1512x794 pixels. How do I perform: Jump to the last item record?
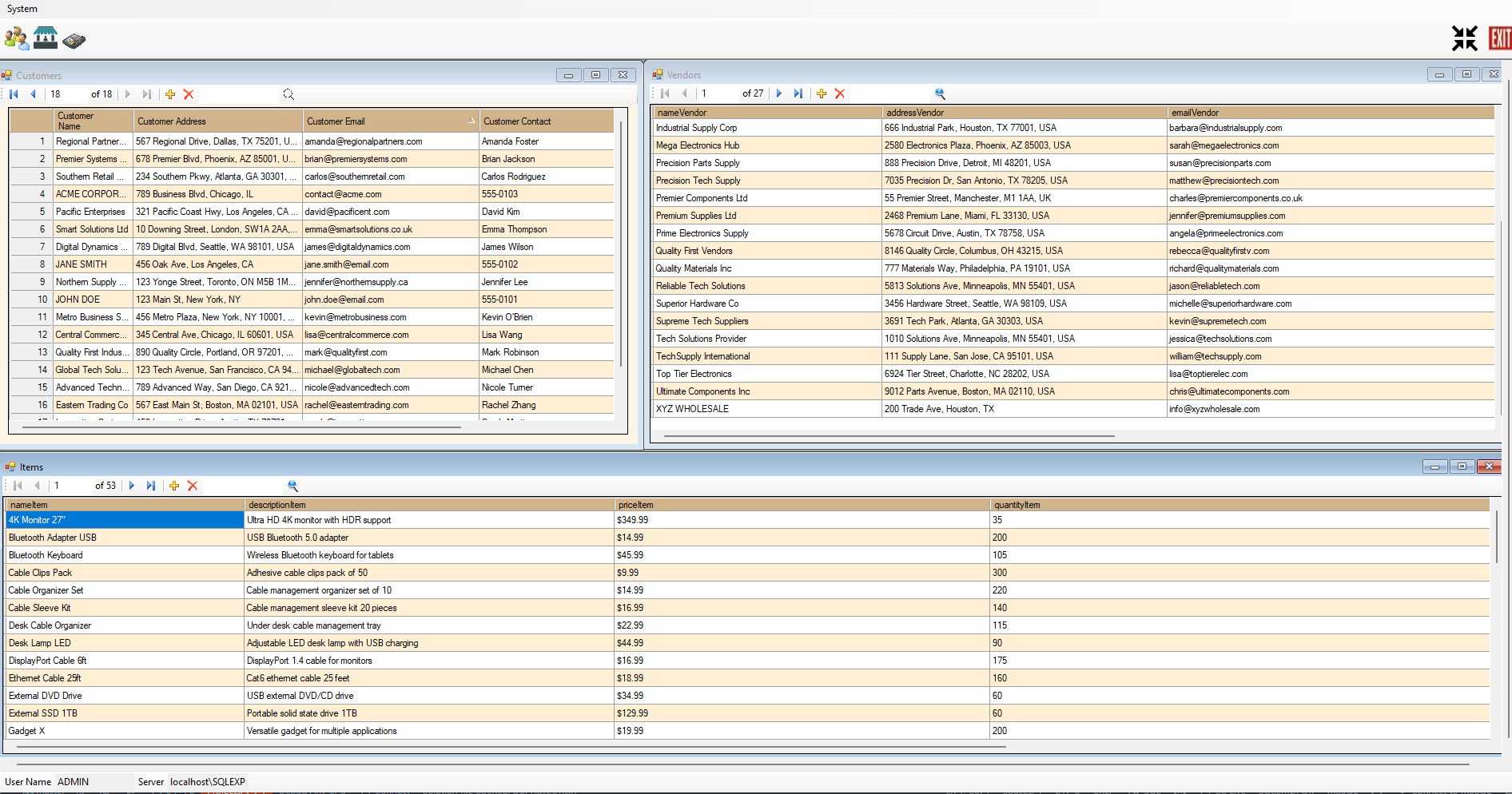pyautogui.click(x=150, y=486)
